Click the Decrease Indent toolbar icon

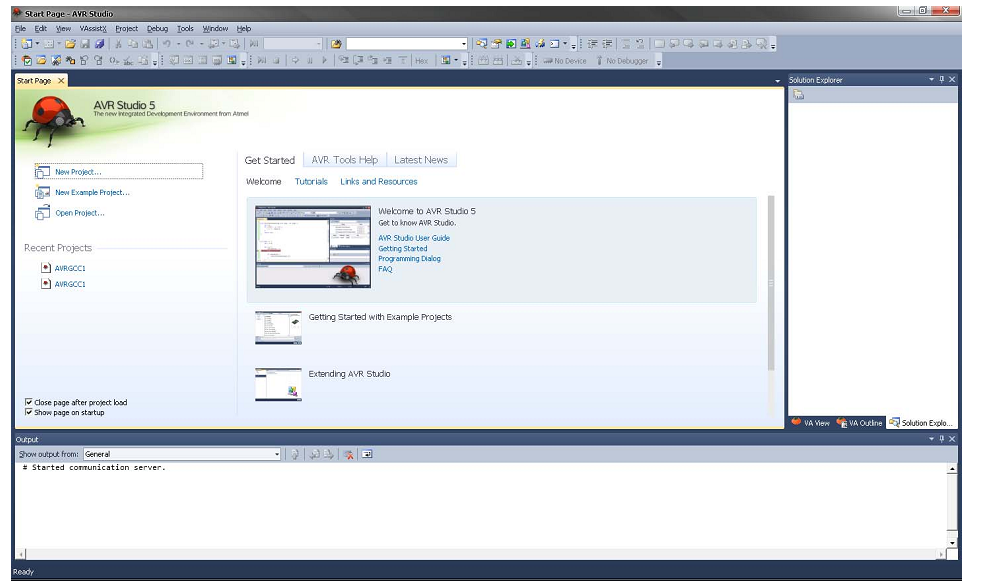[x=592, y=44]
